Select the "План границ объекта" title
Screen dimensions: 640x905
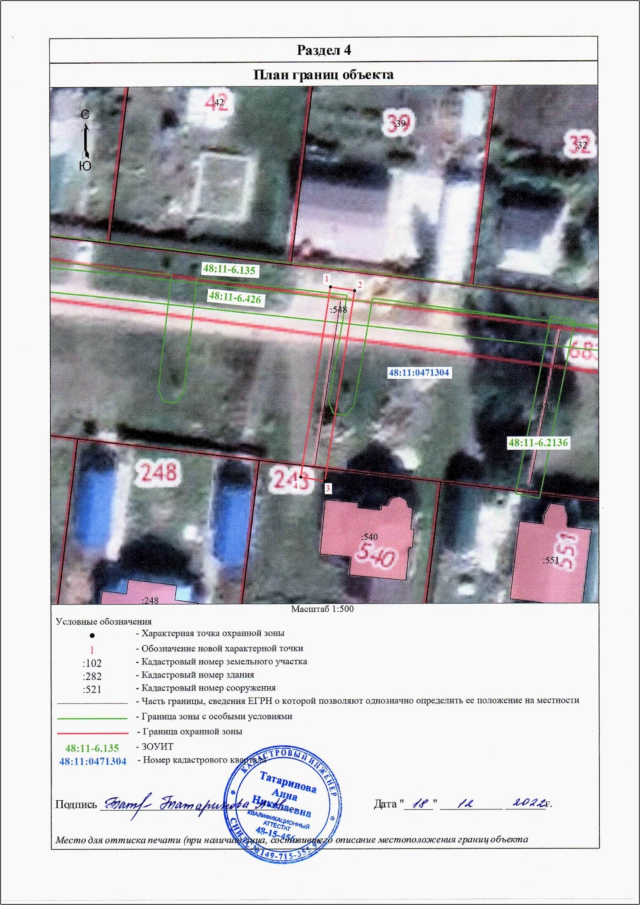pos(324,75)
